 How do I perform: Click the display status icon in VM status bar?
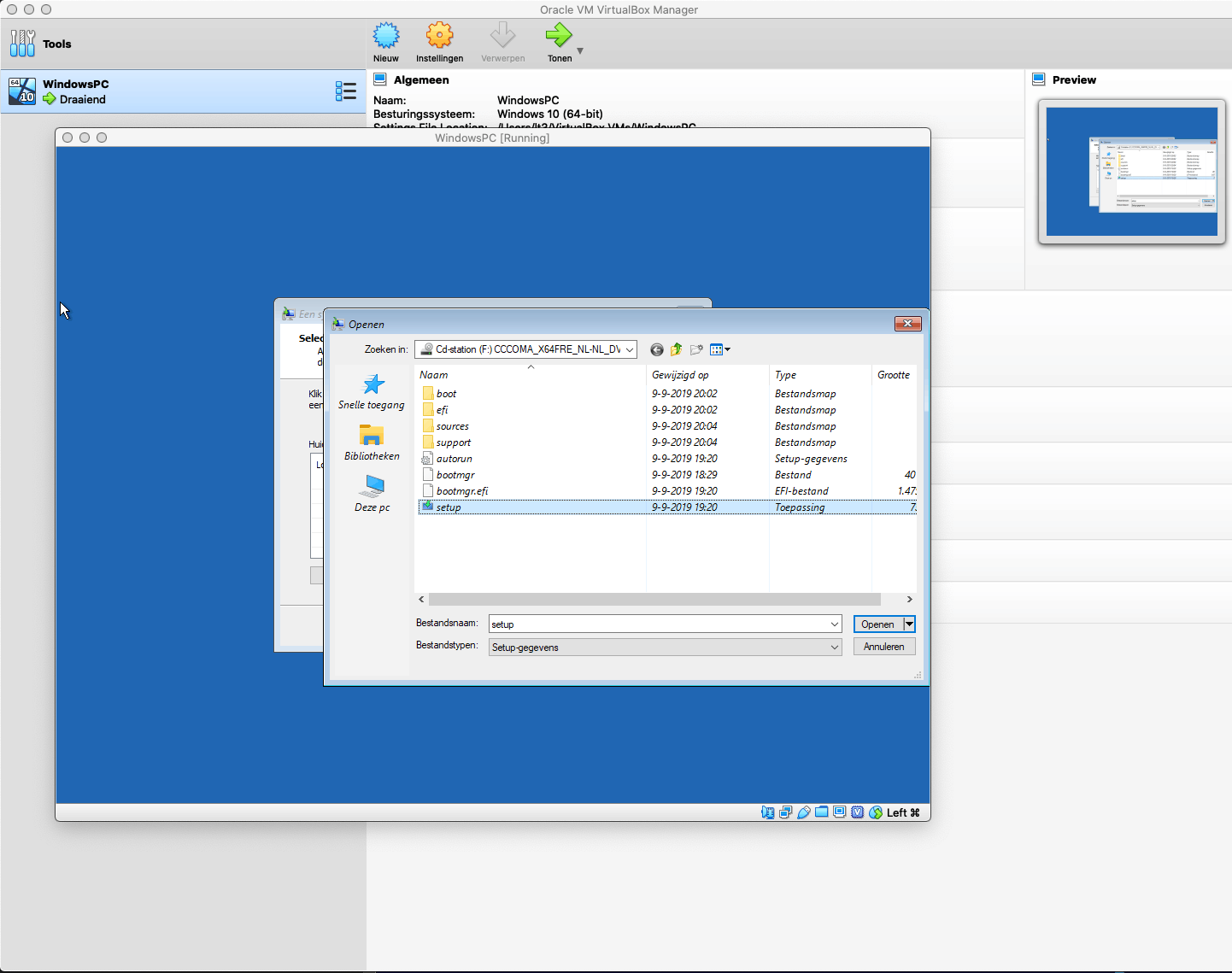tap(839, 812)
